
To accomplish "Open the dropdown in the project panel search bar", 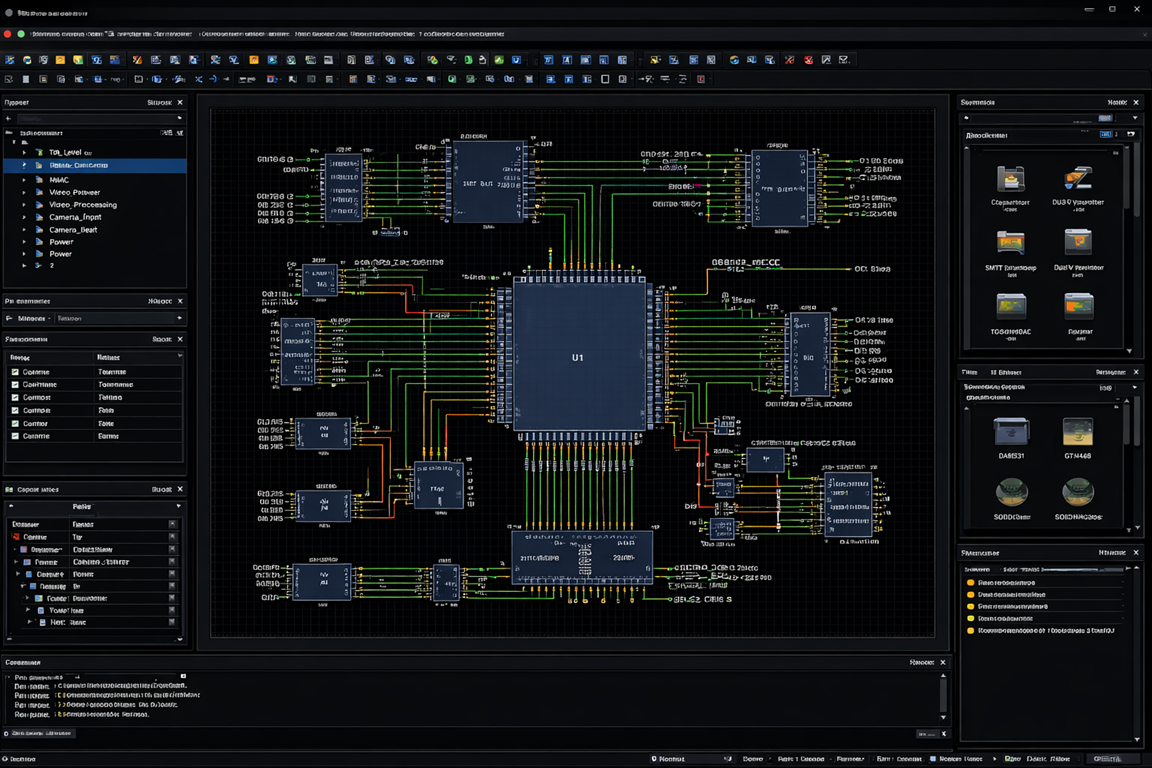I will 180,119.
